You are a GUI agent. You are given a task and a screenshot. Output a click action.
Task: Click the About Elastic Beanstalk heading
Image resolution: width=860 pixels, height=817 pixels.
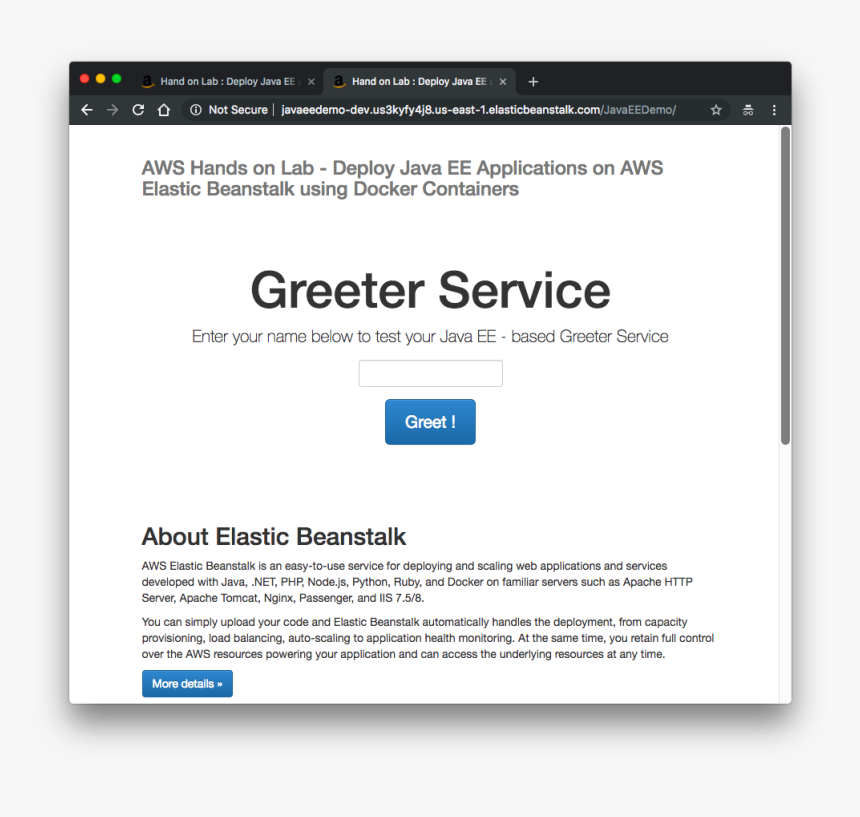tap(274, 536)
